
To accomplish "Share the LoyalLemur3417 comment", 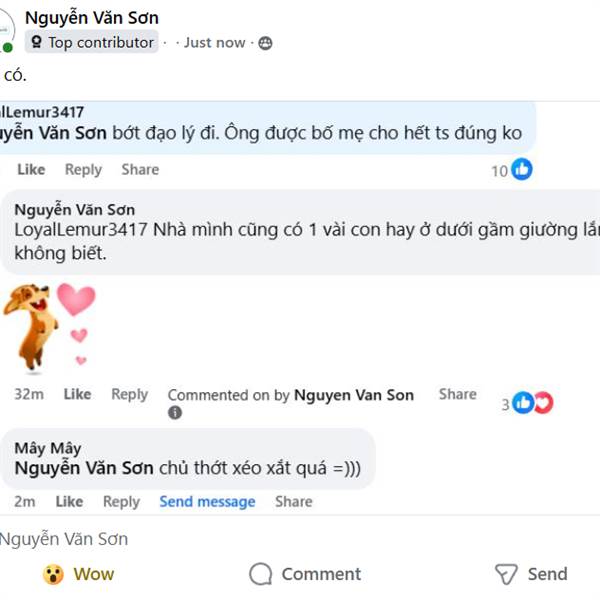I will pyautogui.click(x=140, y=170).
